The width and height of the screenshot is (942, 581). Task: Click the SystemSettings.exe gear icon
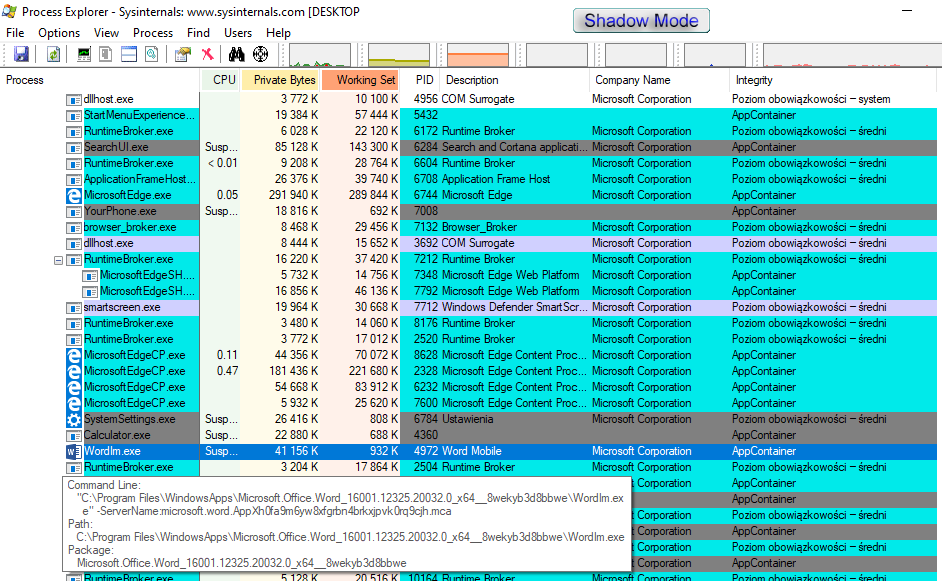click(73, 419)
